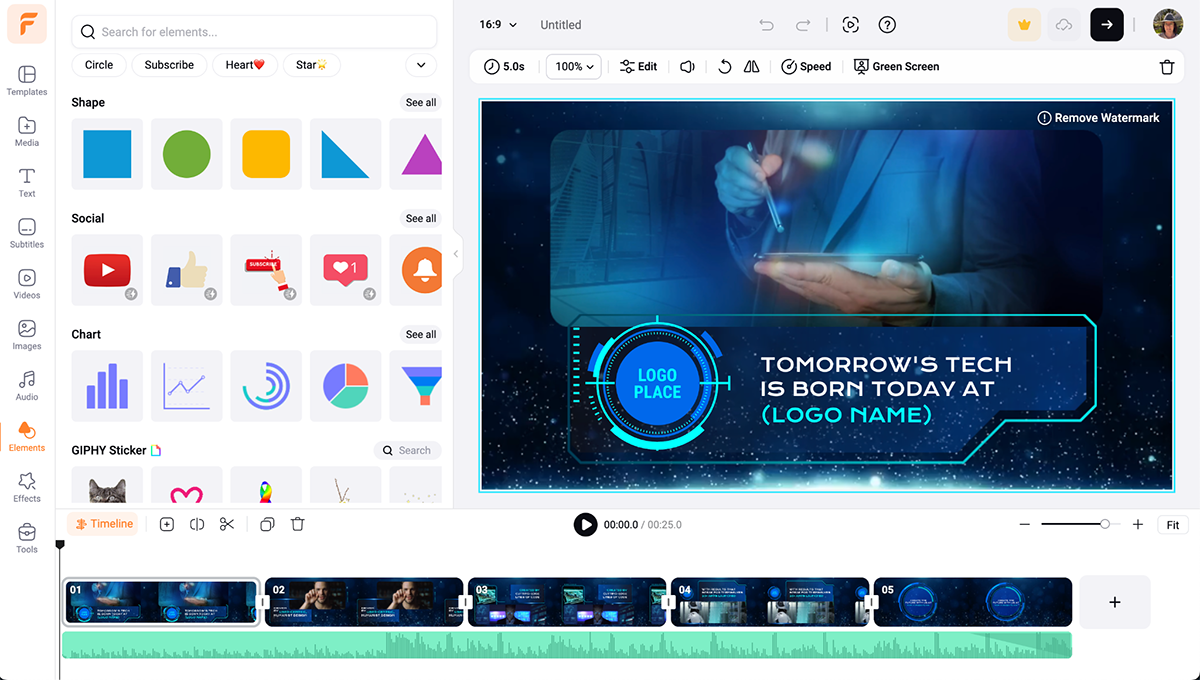Viewport: 1200px width, 680px height.
Task: Duplicate the clip using the copy icon
Action: click(x=267, y=523)
